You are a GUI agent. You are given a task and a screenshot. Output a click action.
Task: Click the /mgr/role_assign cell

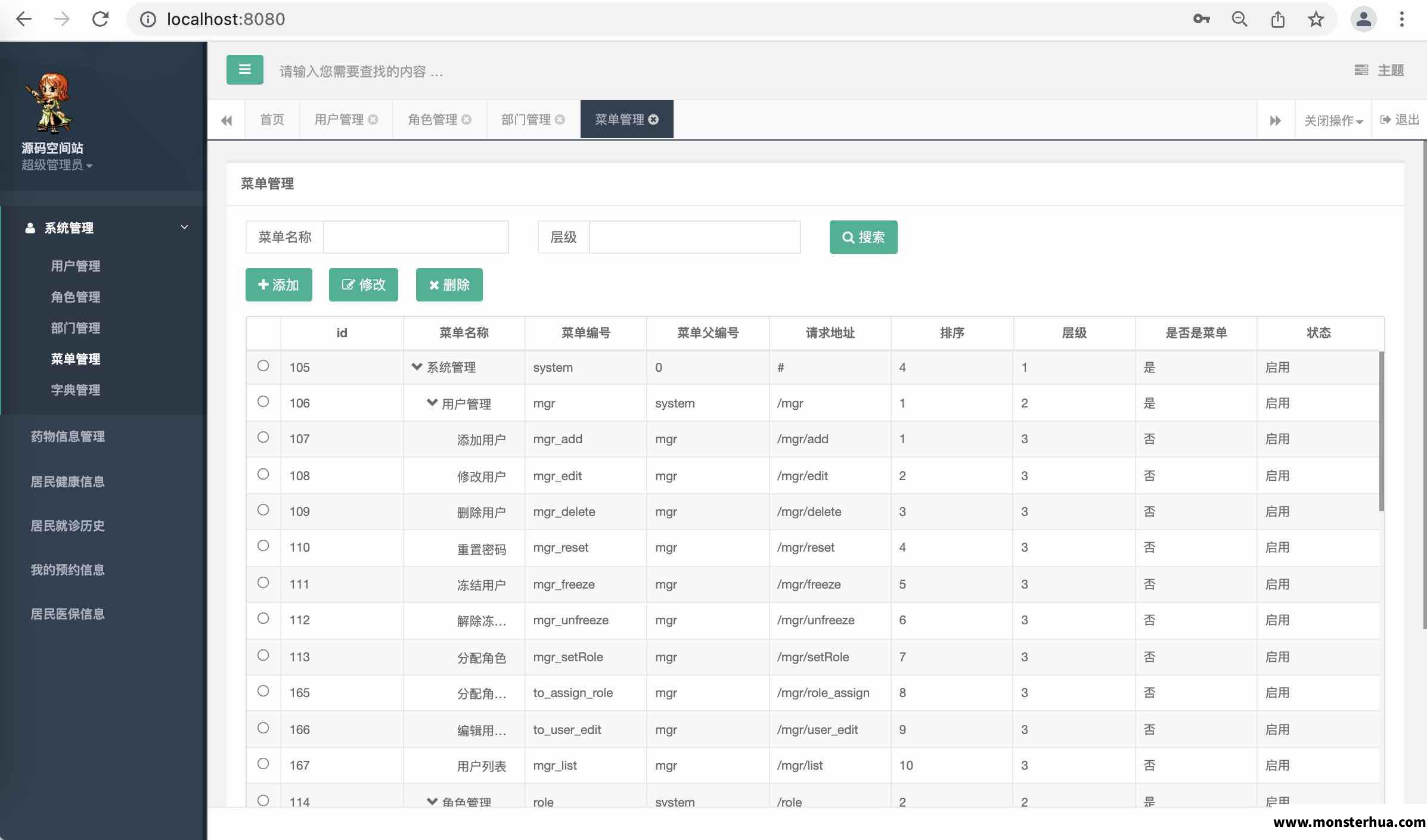click(x=830, y=692)
